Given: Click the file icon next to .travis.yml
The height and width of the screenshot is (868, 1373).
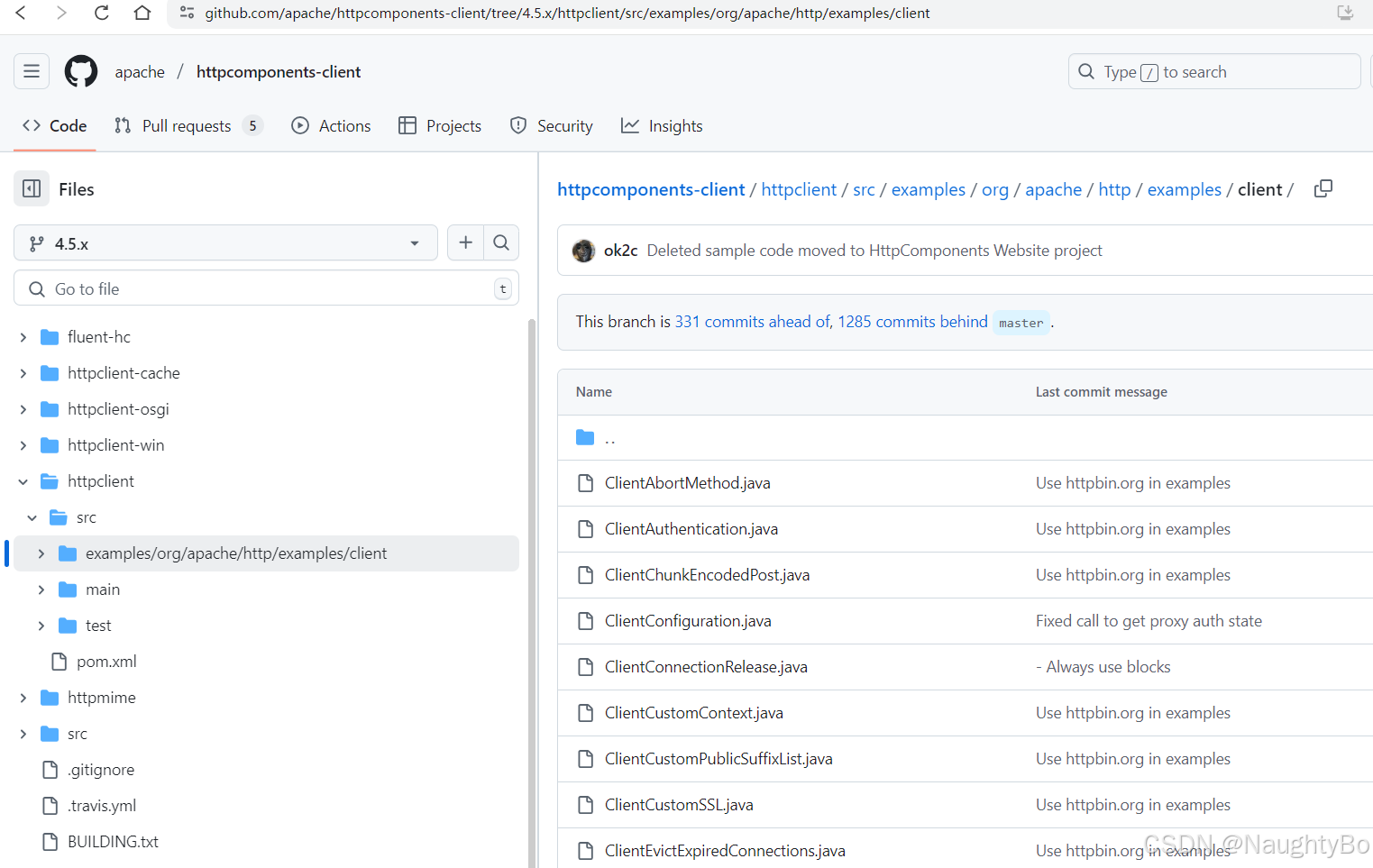Looking at the screenshot, I should 50,806.
